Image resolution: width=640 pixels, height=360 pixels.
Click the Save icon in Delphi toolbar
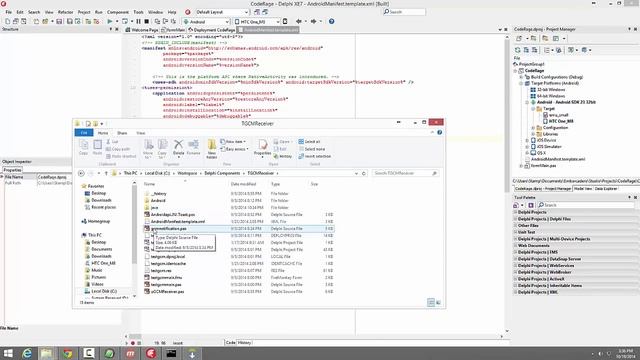point(59,21)
